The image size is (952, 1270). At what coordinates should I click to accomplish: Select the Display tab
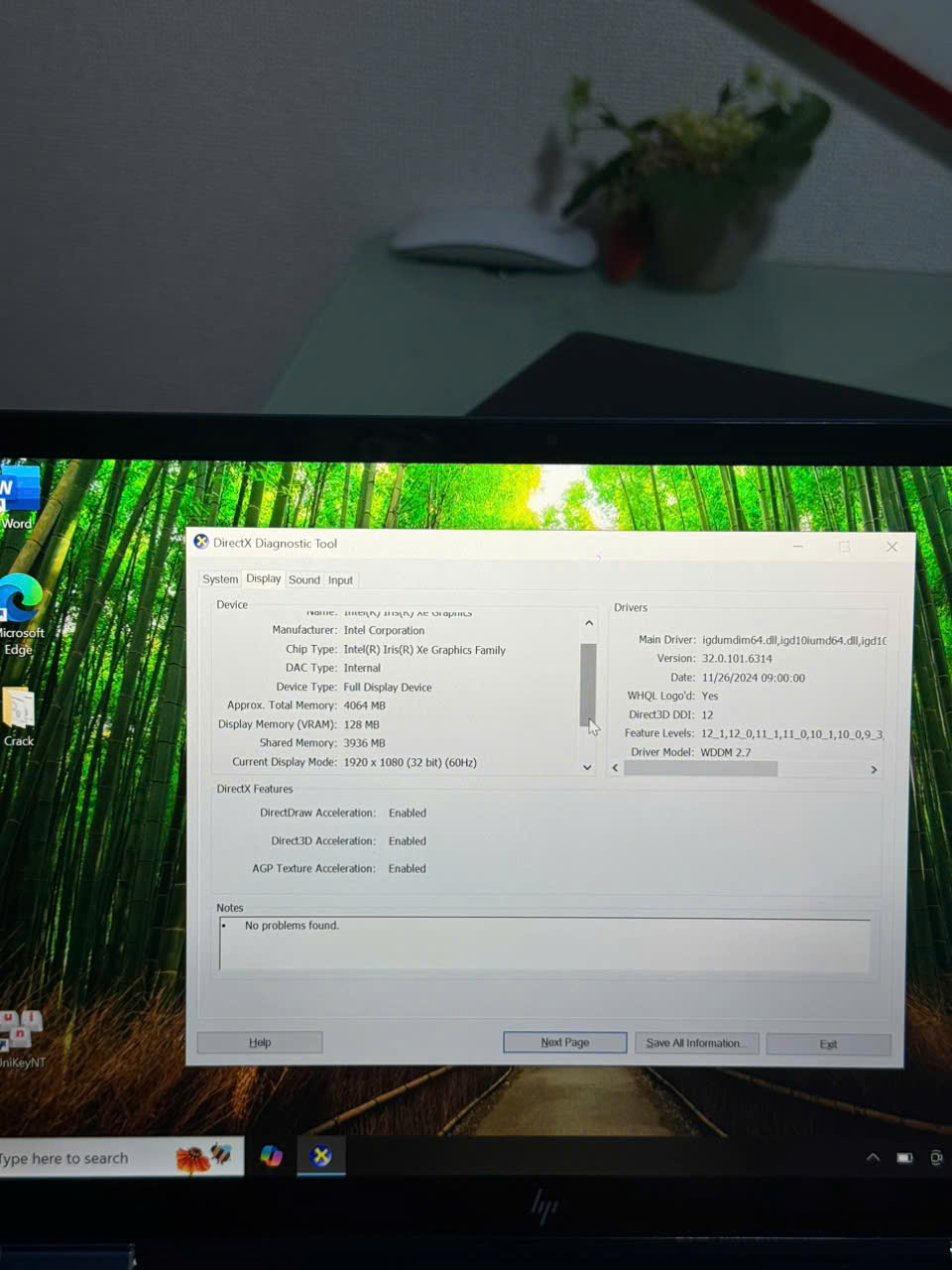(264, 578)
